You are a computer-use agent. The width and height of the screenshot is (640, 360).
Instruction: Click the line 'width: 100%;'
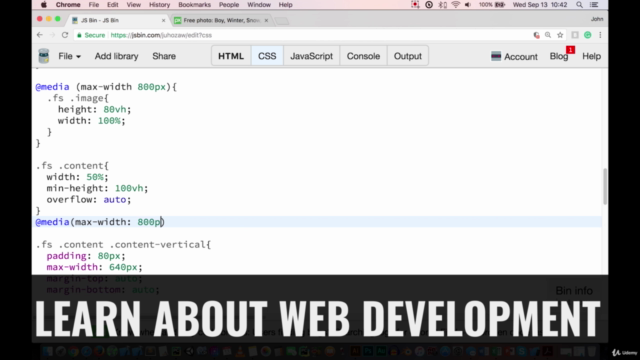point(91,121)
